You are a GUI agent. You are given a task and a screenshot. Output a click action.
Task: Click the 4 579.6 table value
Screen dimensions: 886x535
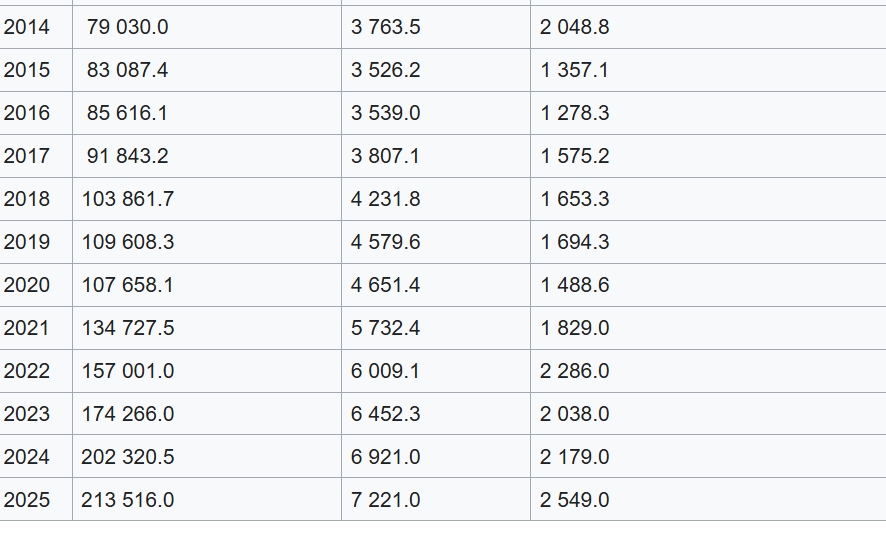click(x=386, y=242)
